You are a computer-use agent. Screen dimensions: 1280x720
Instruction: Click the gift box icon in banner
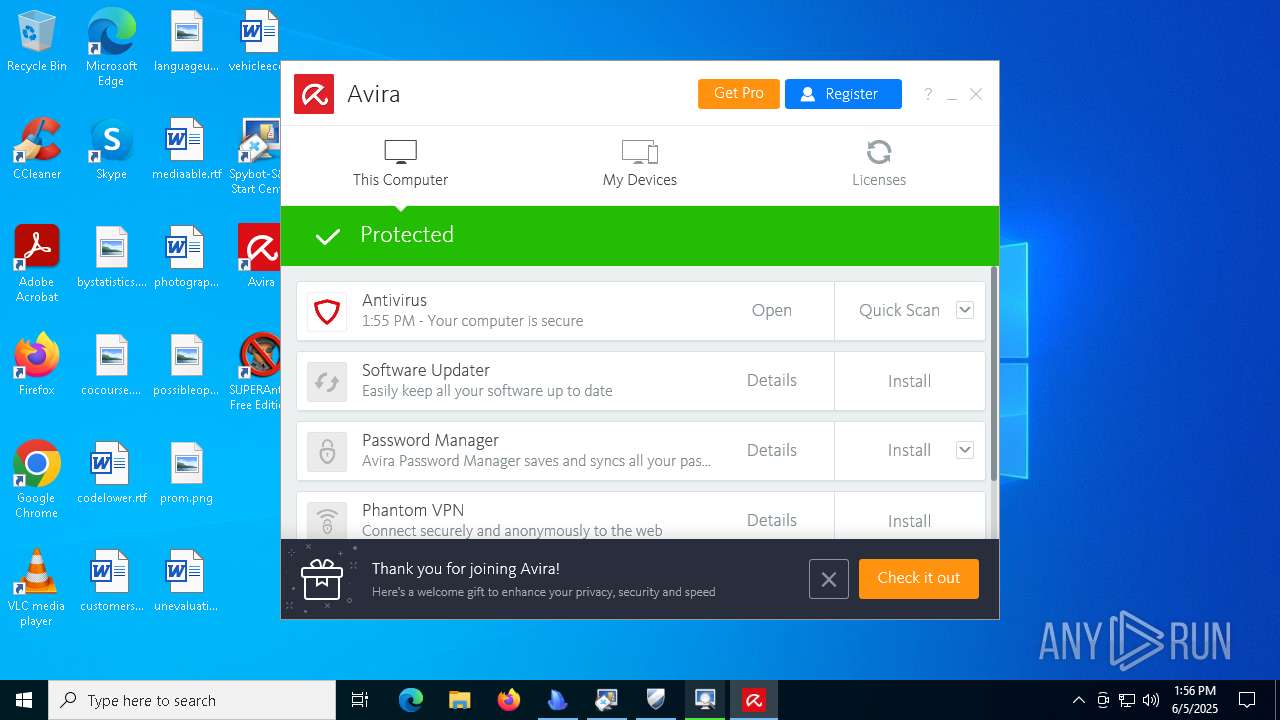322,579
